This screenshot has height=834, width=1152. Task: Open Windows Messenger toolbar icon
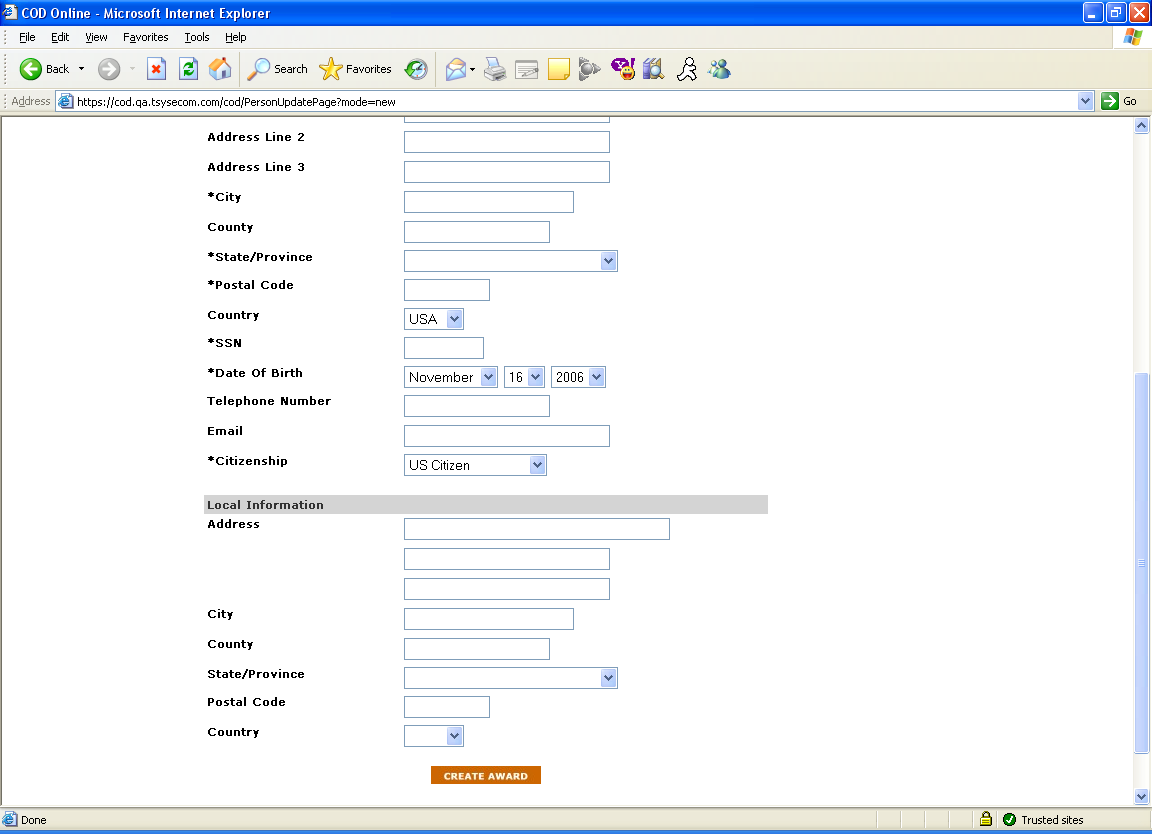pyautogui.click(x=719, y=69)
